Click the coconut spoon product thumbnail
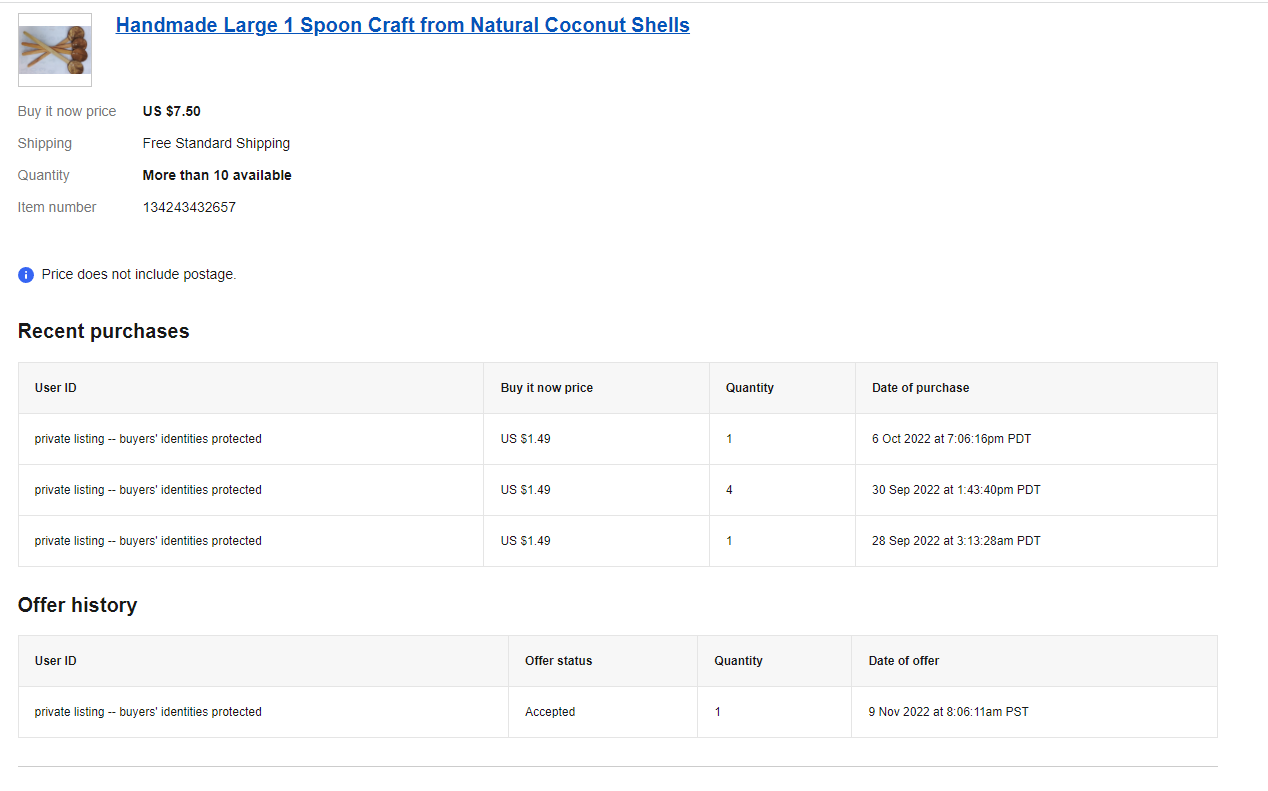Screen dimensions: 1268x791 [55, 50]
